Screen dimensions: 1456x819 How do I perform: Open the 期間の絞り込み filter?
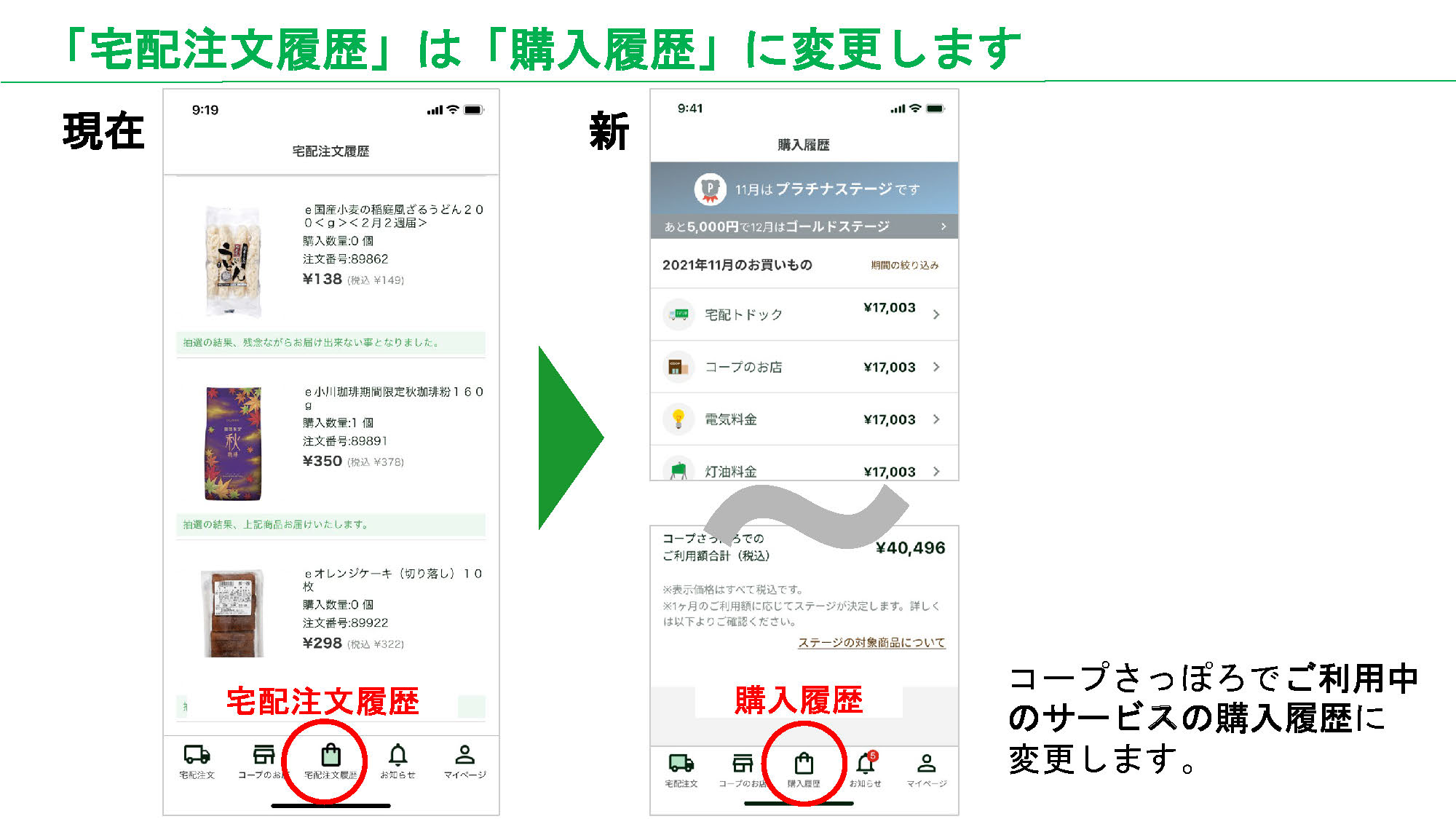click(x=904, y=265)
